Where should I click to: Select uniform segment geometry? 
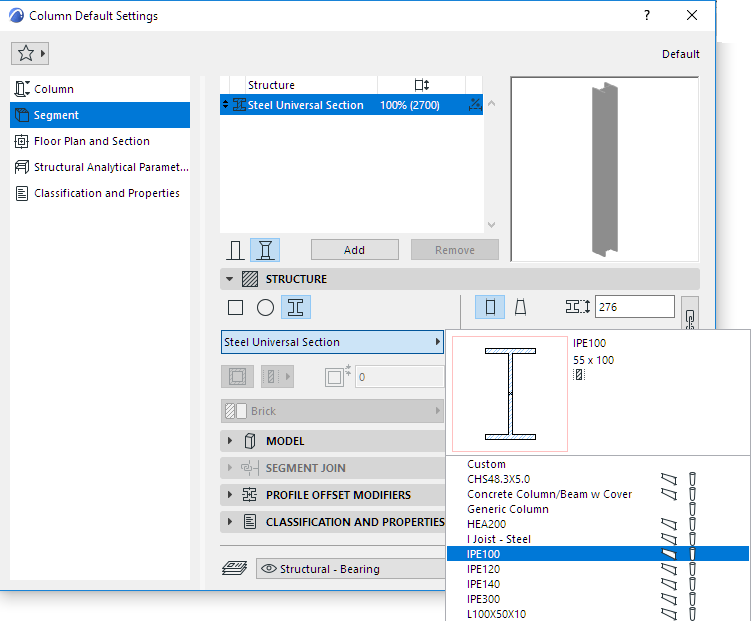coord(490,307)
